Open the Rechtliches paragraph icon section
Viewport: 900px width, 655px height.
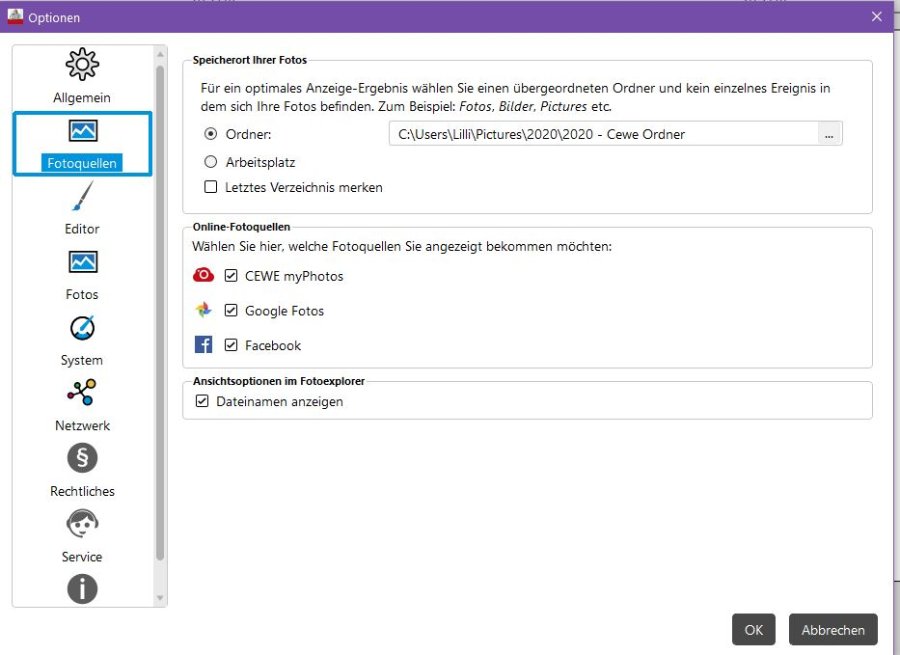point(82,459)
